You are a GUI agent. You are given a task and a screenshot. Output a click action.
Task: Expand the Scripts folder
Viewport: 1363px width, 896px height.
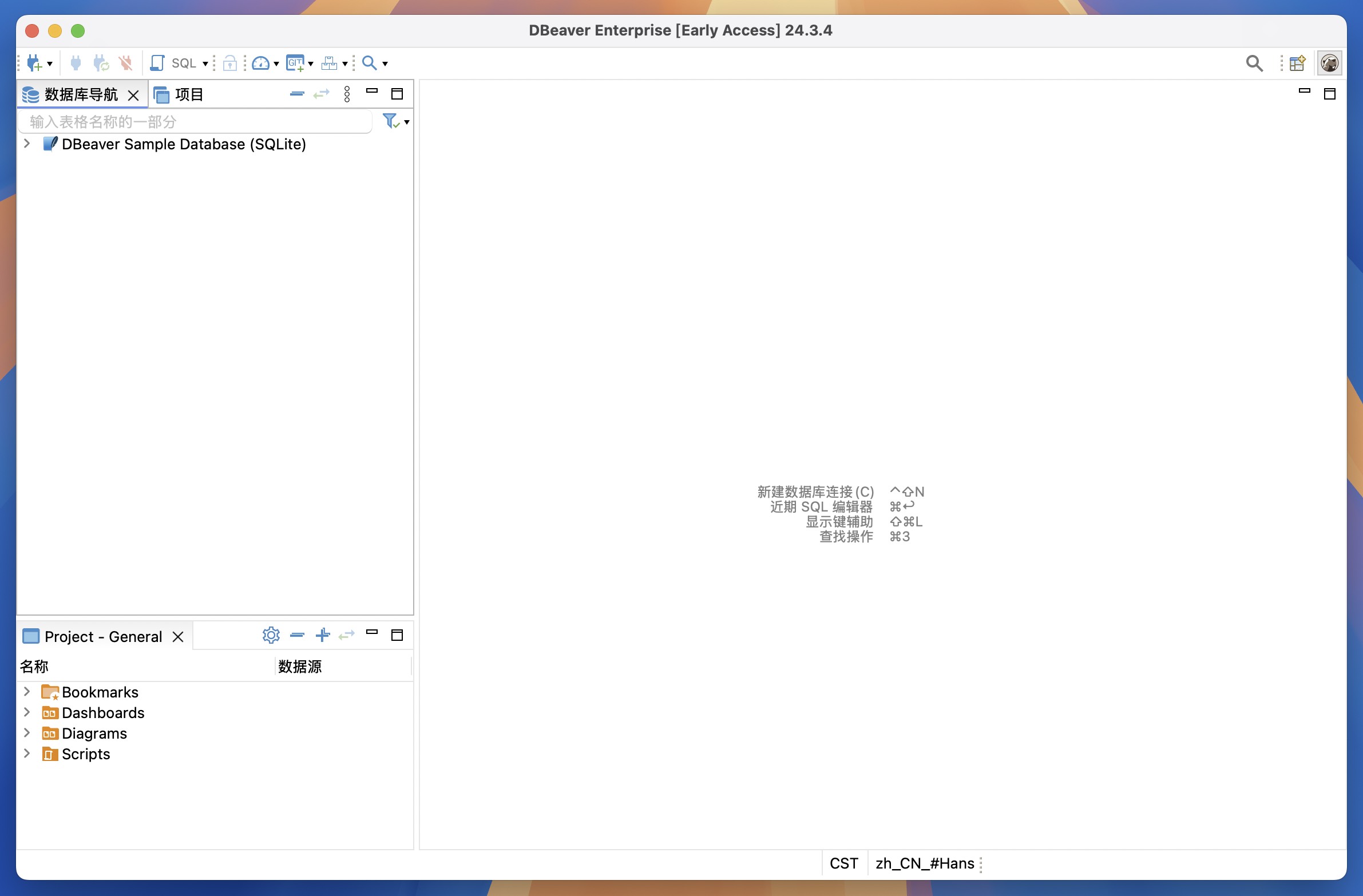click(27, 754)
